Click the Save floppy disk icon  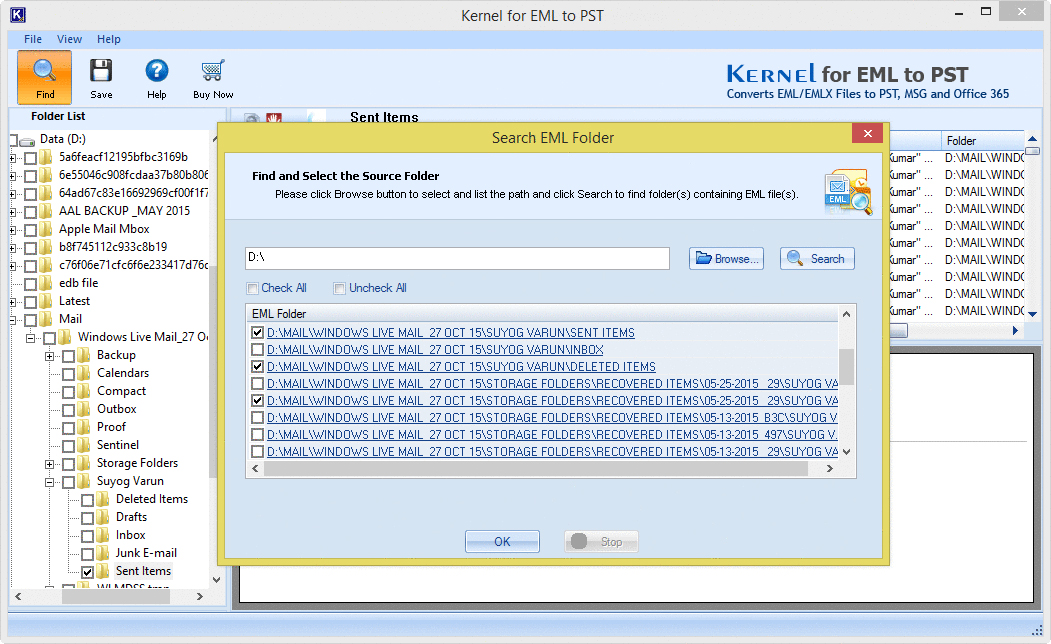click(x=101, y=70)
